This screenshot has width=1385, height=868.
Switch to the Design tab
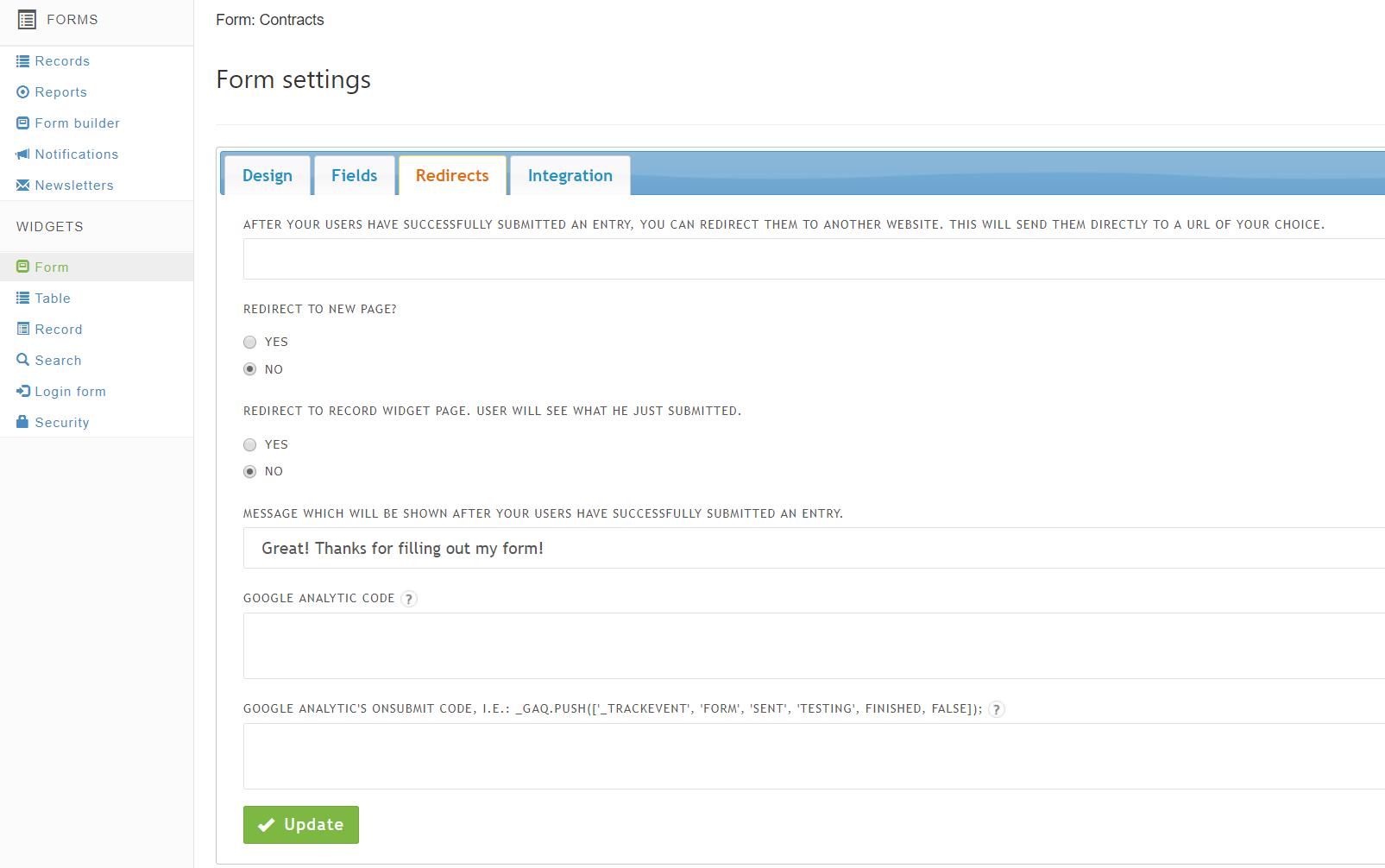[268, 175]
